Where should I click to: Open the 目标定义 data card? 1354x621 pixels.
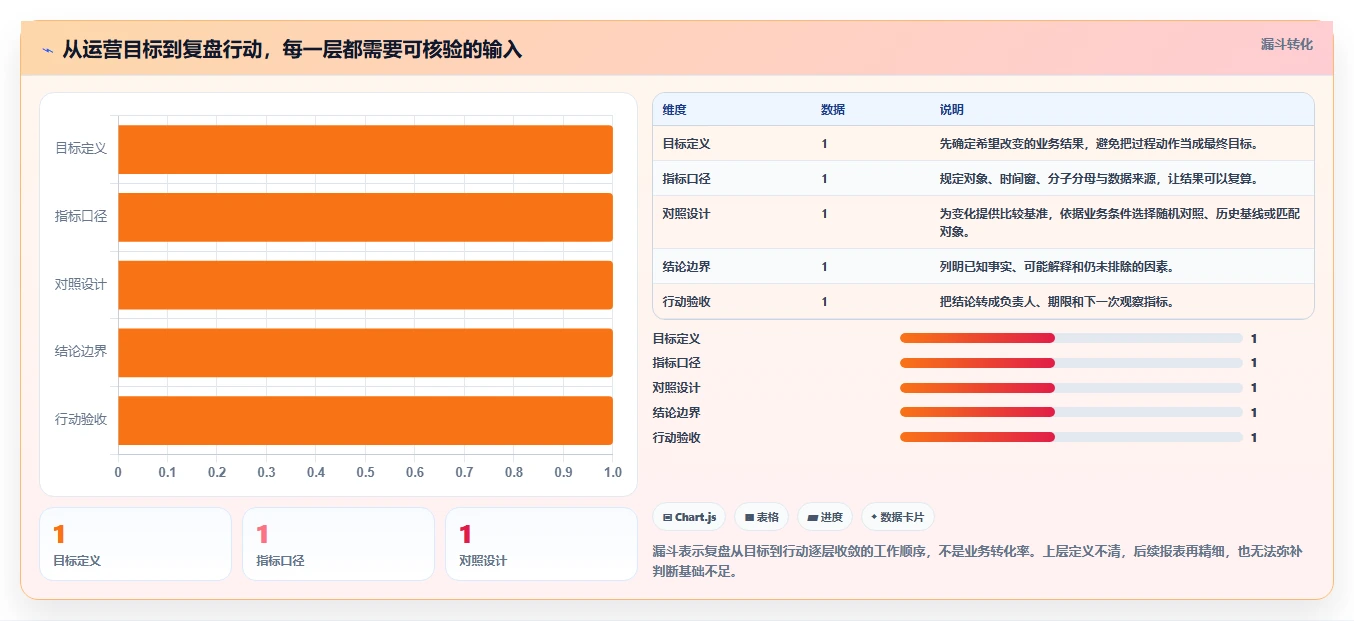pos(135,544)
